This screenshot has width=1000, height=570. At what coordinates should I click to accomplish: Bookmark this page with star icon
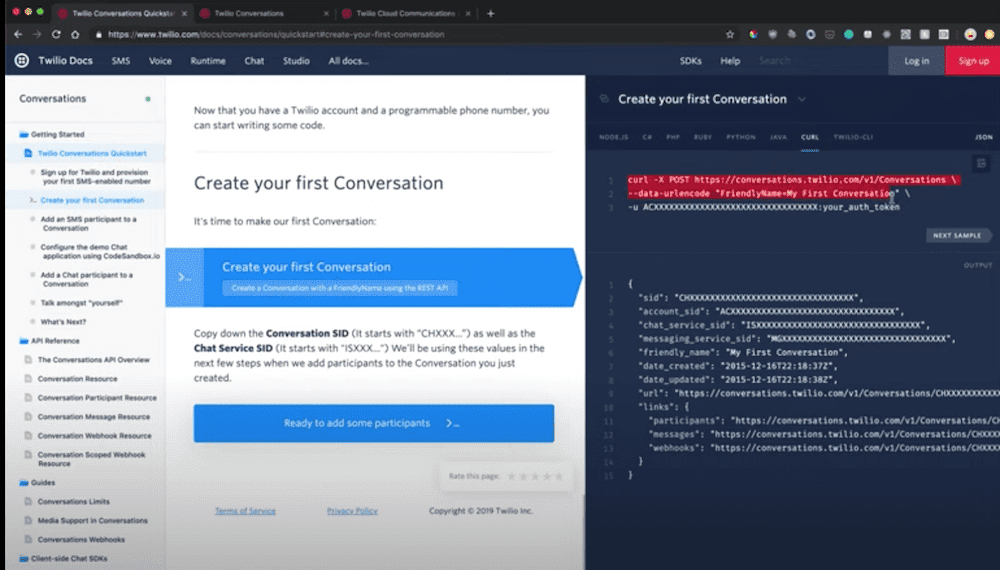(x=730, y=34)
